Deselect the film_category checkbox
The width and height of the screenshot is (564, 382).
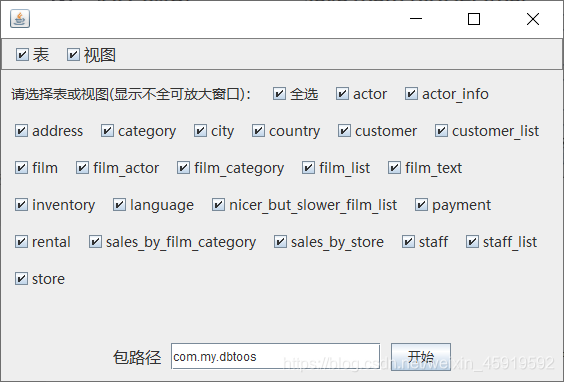click(184, 168)
